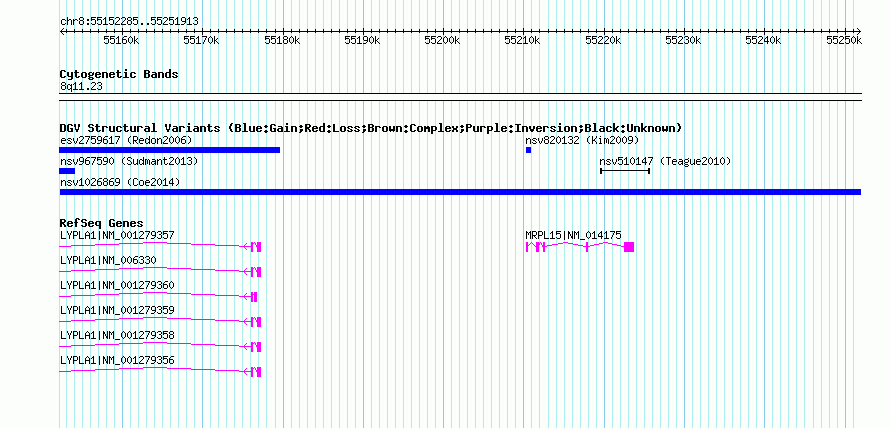Select the LYPLA1 NM_001279359 gene glyph

[x=160, y=321]
